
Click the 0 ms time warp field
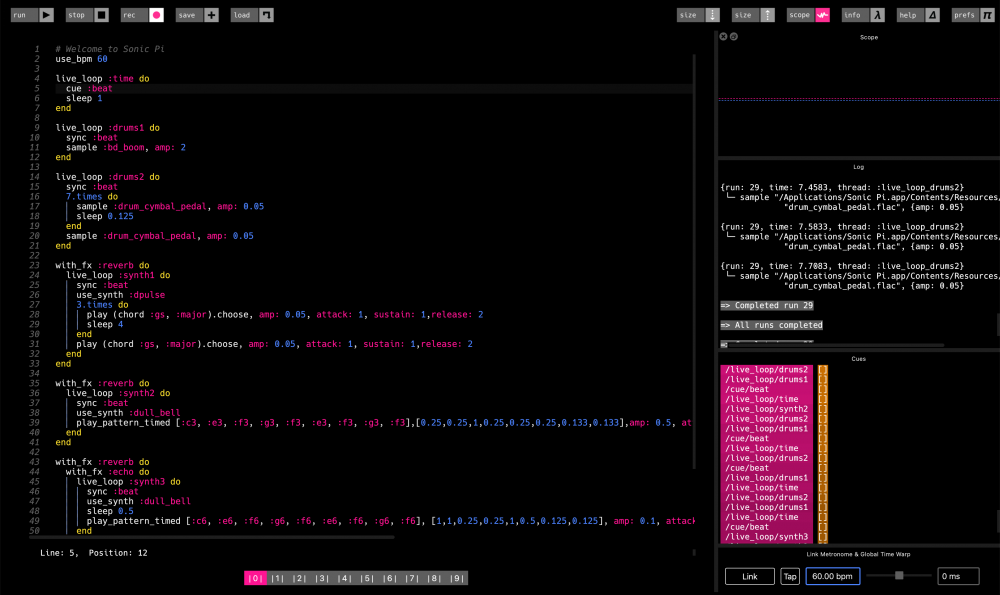point(958,576)
